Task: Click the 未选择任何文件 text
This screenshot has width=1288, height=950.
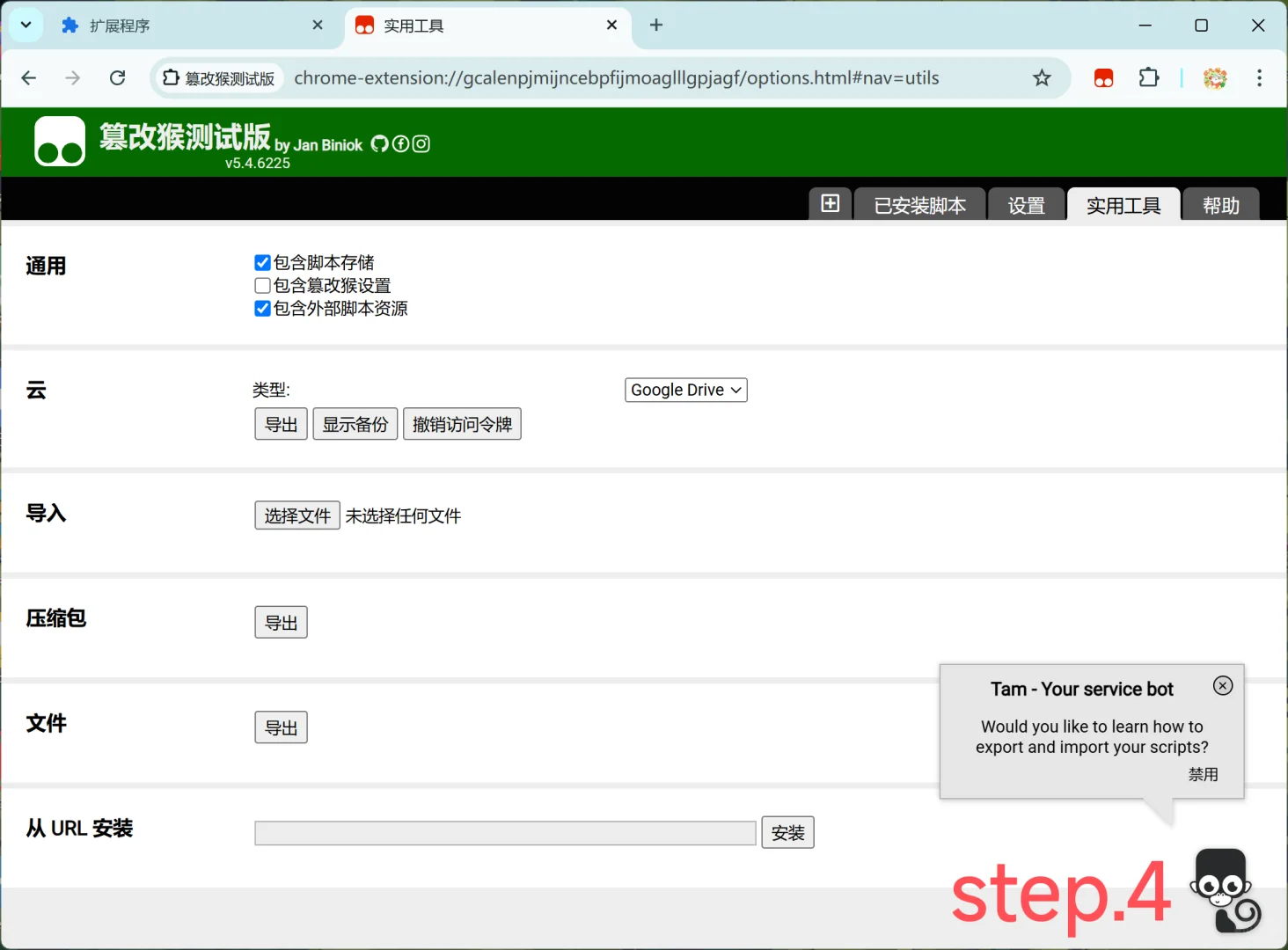Action: [403, 515]
